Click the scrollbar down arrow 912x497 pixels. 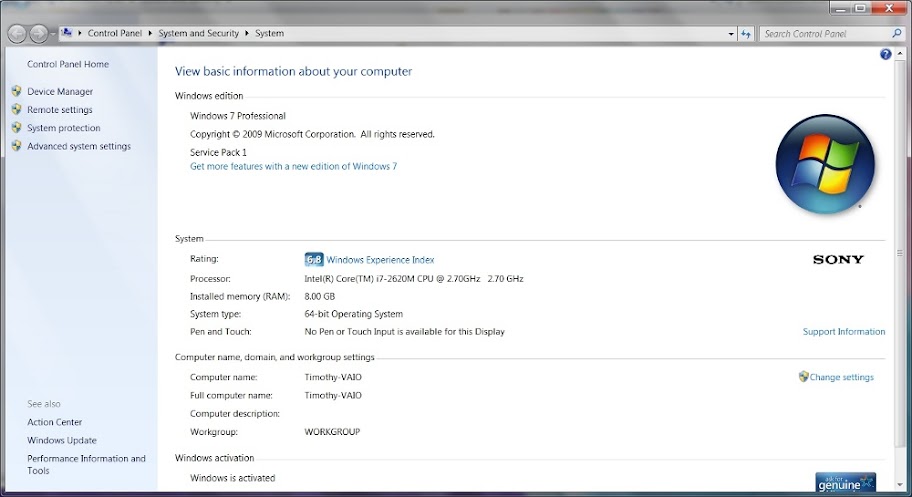pyautogui.click(x=900, y=484)
